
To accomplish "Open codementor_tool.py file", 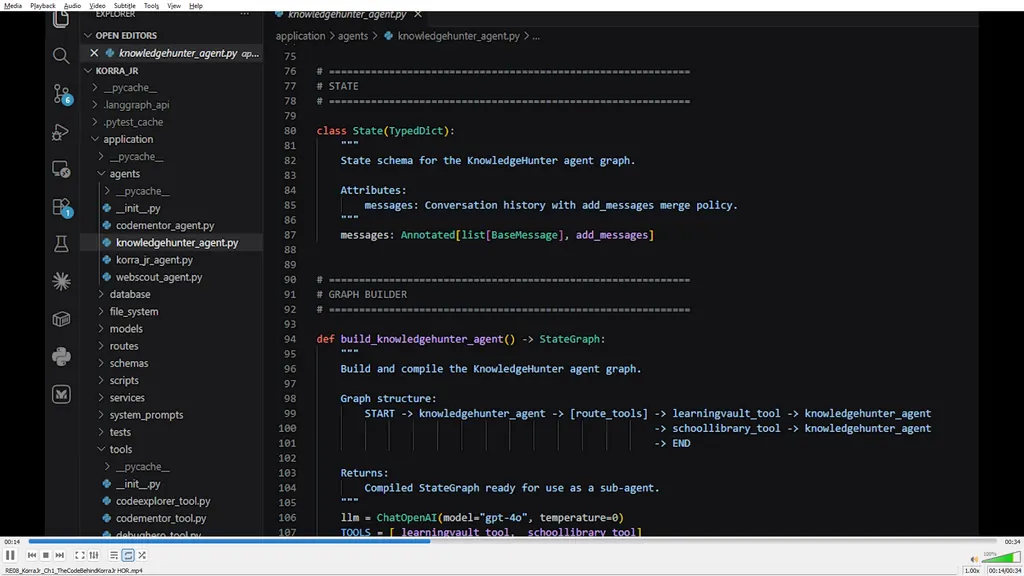I will coord(161,519).
